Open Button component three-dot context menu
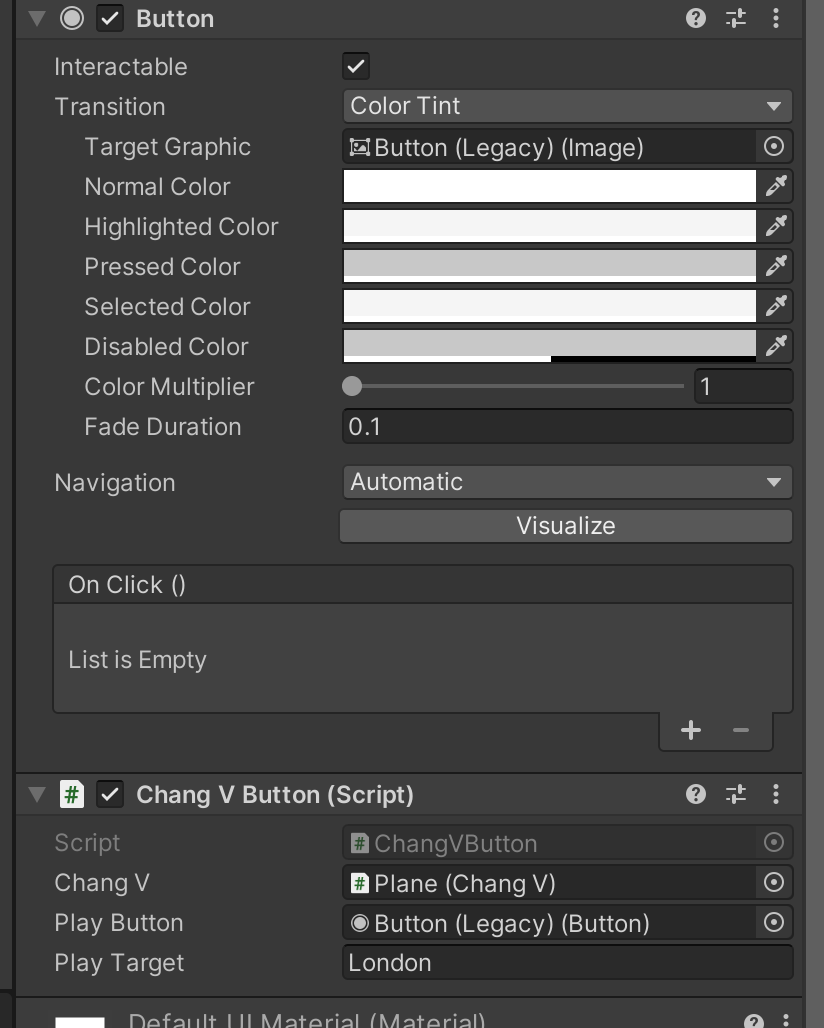 click(x=776, y=18)
